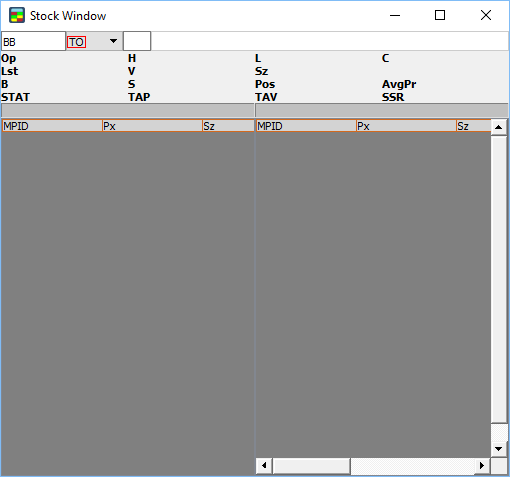Click the horizontal scrollbar thumb
Screen dimensions: 510x477
tap(311, 465)
